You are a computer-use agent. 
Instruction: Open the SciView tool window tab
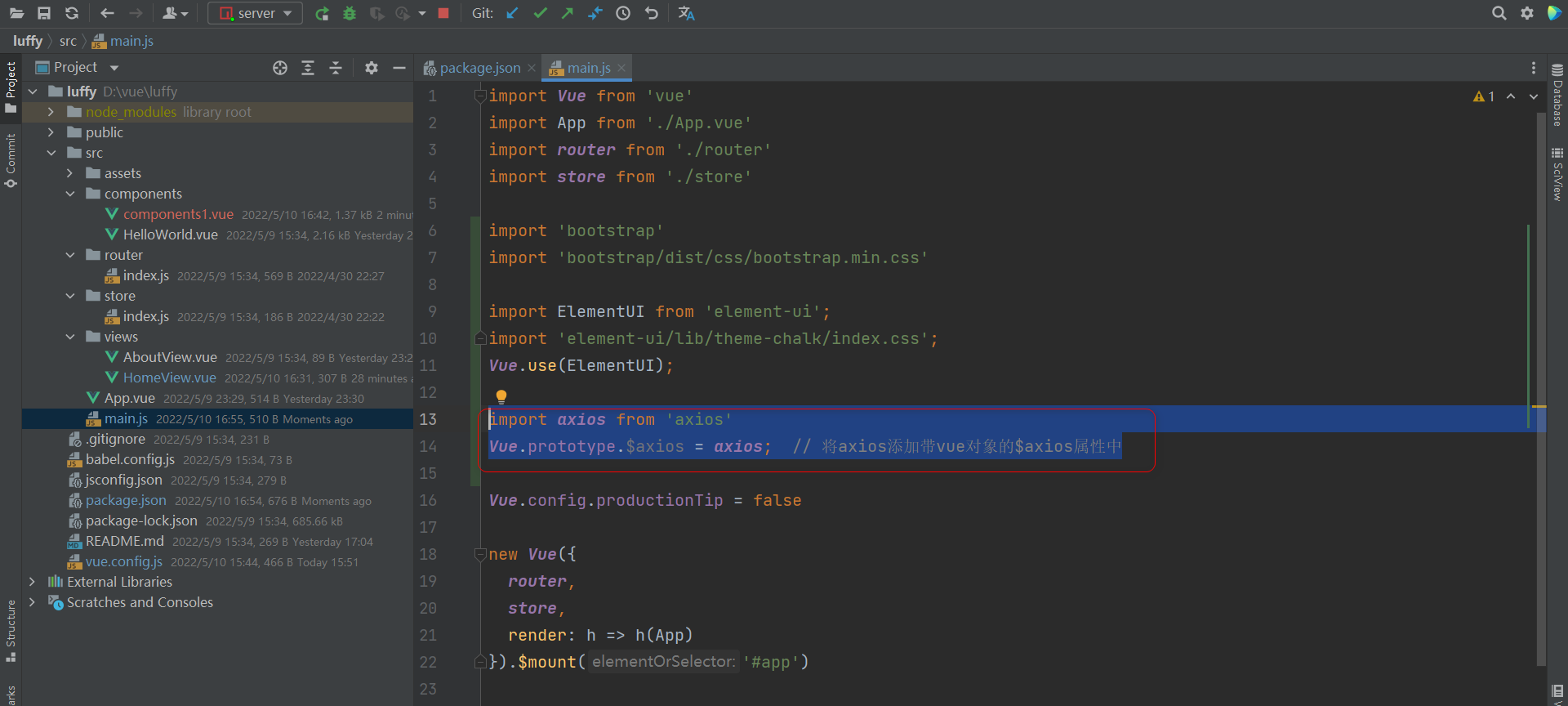(1557, 174)
